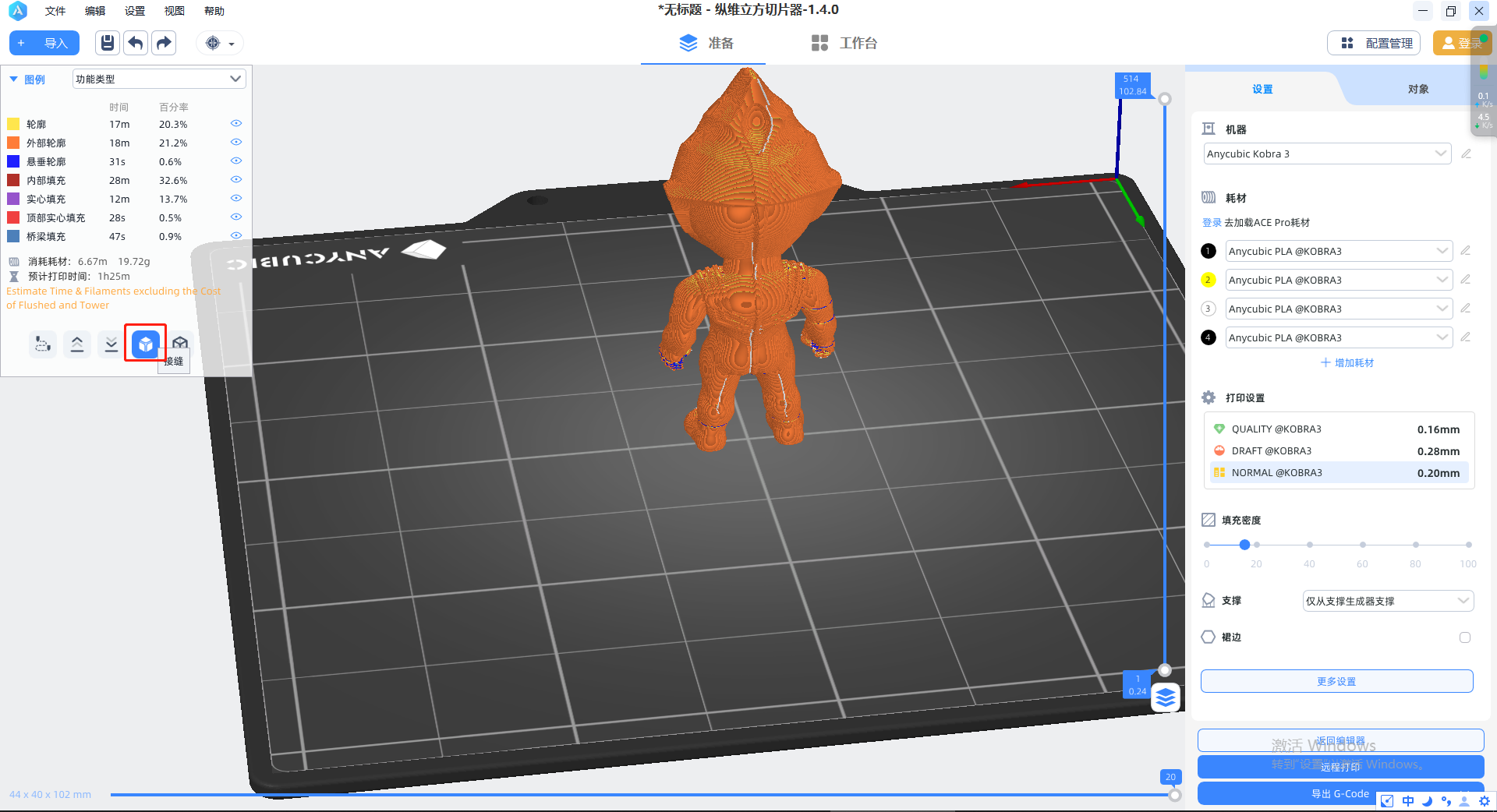Click the 更多设置 more settings button
This screenshot has height=812, width=1497.
pyautogui.click(x=1336, y=681)
